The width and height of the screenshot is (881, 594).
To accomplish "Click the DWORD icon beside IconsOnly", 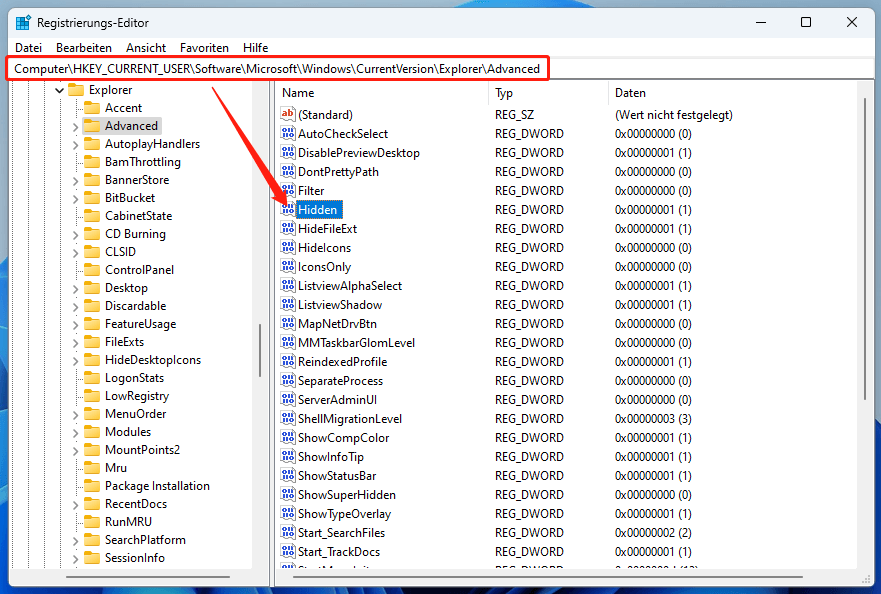I will pyautogui.click(x=288, y=266).
